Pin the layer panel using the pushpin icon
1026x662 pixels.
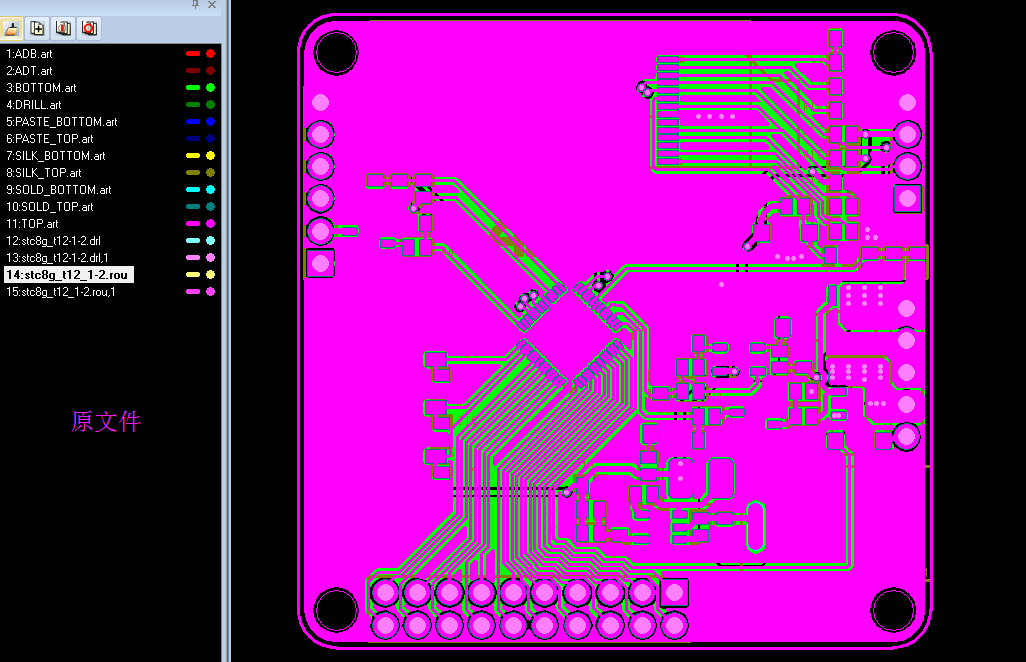195,5
